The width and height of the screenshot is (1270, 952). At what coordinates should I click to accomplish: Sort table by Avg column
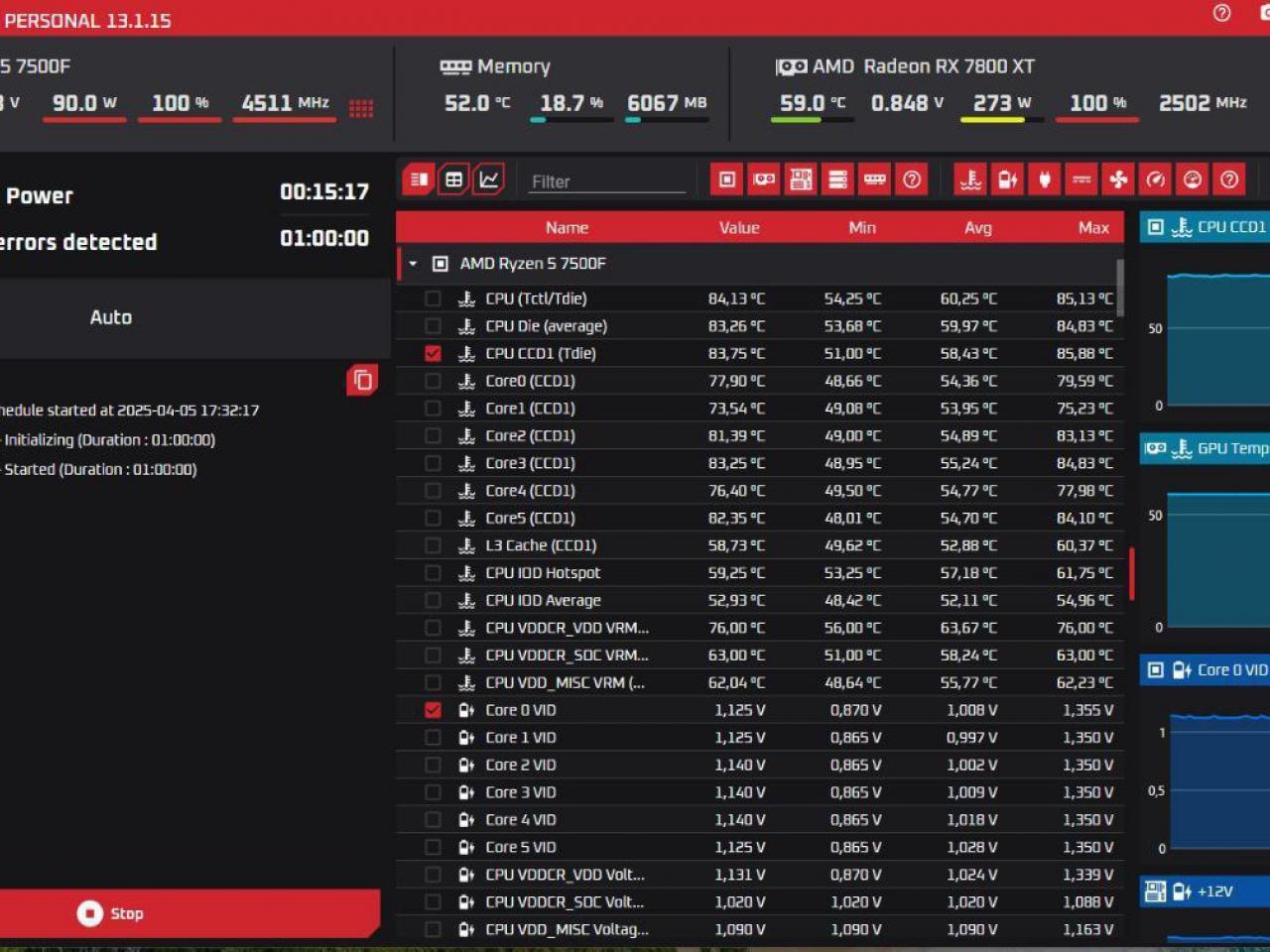coord(978,227)
